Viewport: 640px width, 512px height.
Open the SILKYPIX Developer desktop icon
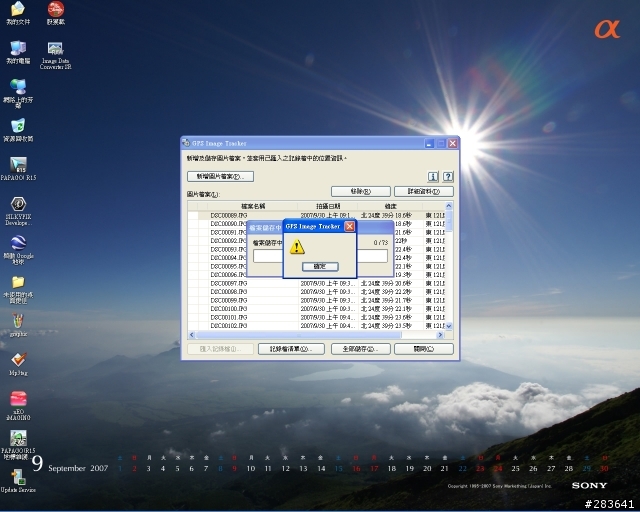point(18,211)
